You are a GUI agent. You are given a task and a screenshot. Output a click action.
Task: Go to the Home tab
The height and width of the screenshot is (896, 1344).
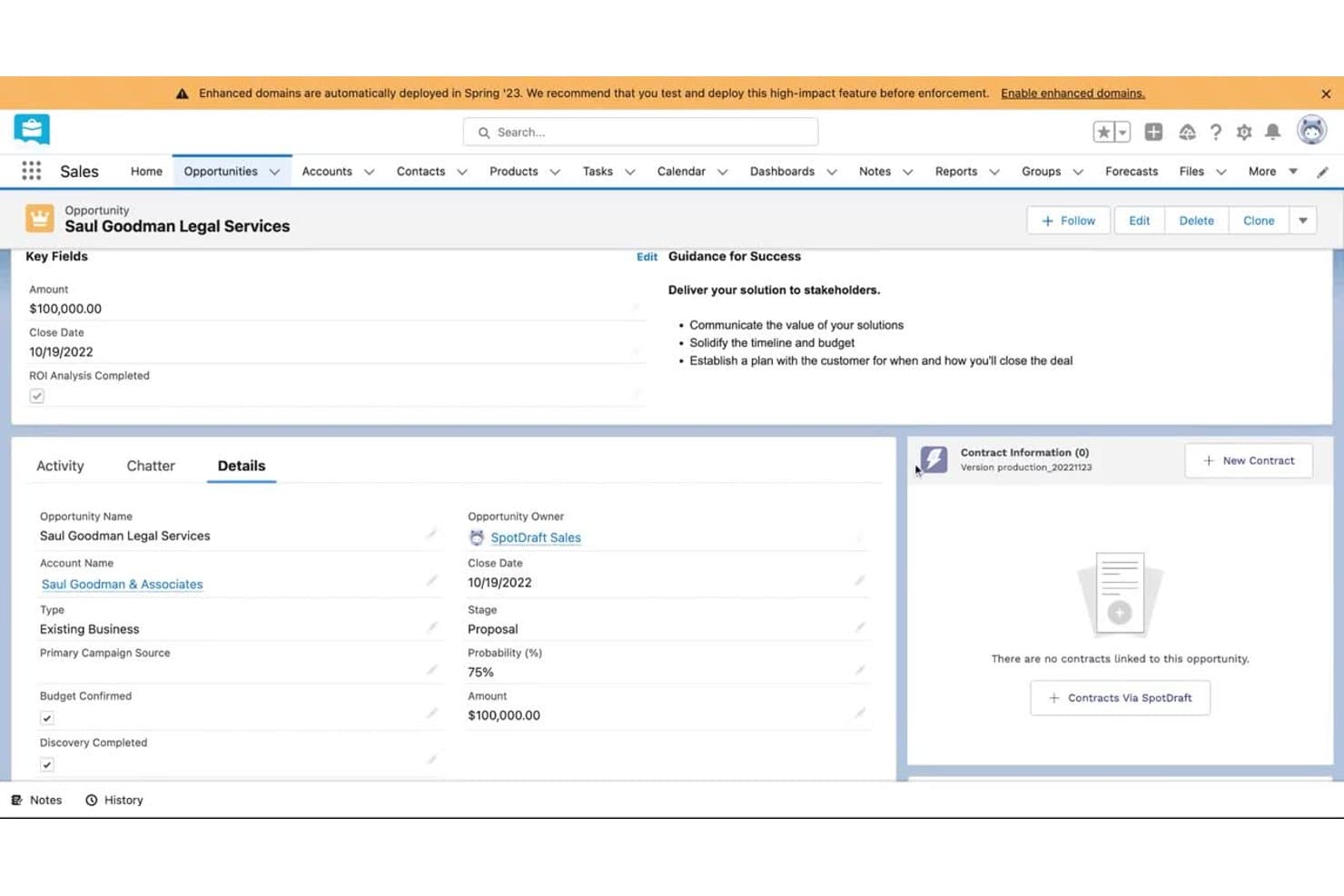(x=146, y=172)
